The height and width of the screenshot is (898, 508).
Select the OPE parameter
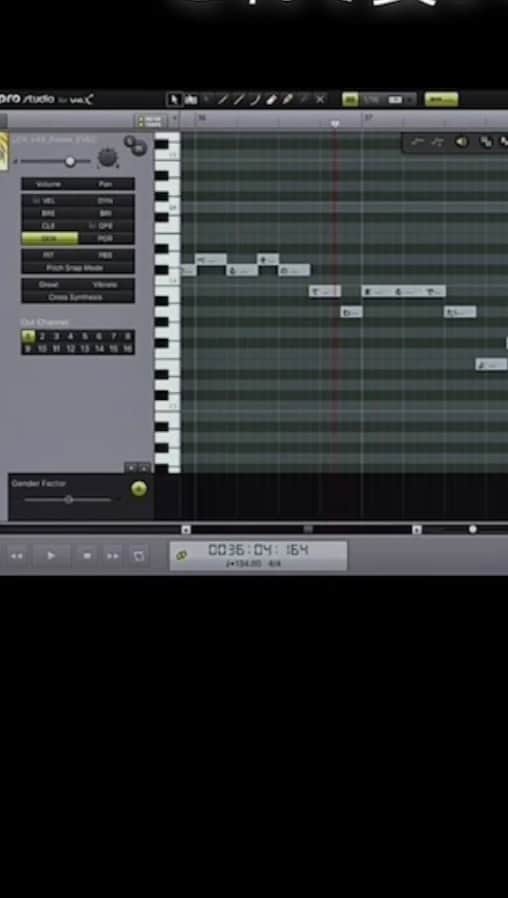click(105, 226)
